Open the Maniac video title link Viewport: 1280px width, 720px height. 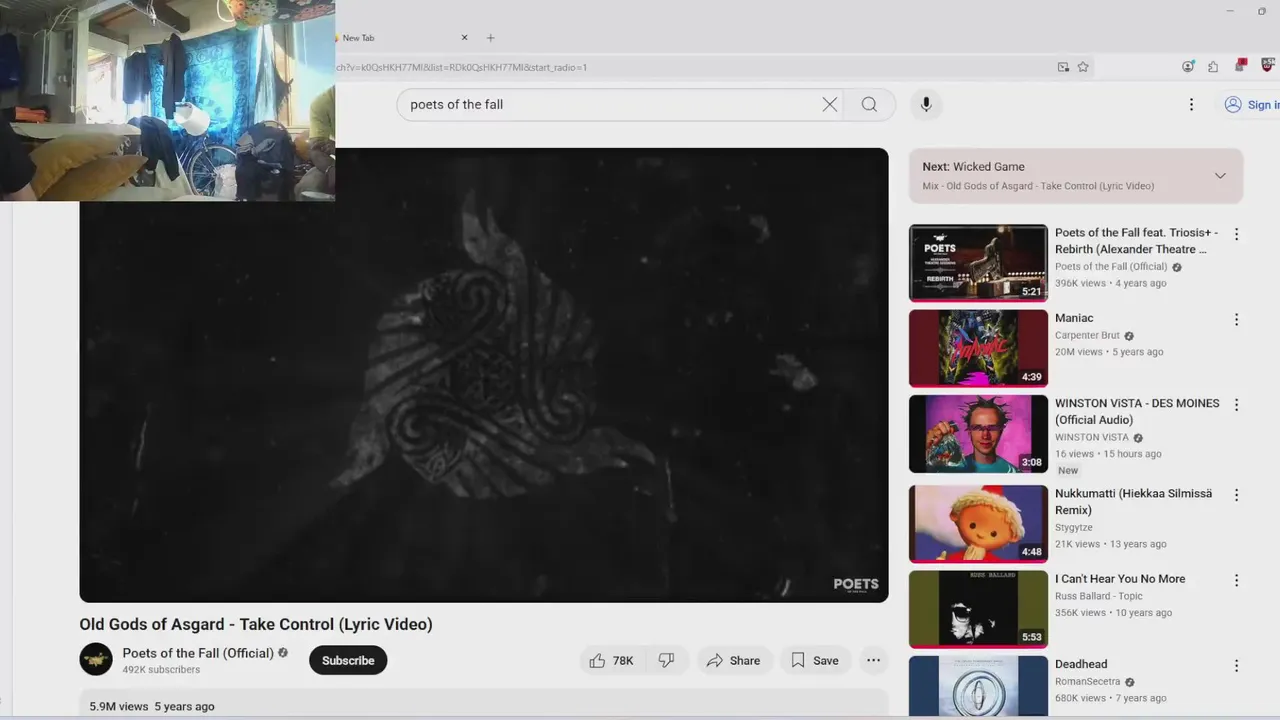click(x=1074, y=318)
